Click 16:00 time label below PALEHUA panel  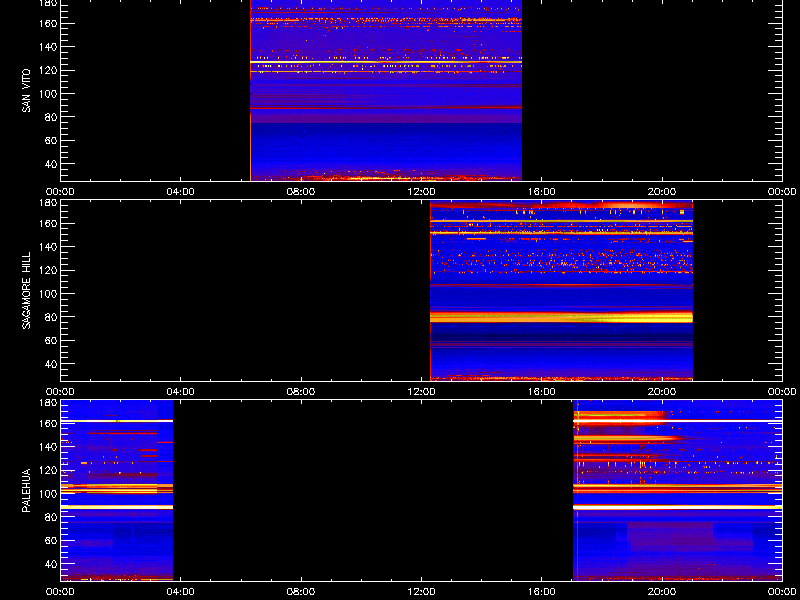pos(542,592)
